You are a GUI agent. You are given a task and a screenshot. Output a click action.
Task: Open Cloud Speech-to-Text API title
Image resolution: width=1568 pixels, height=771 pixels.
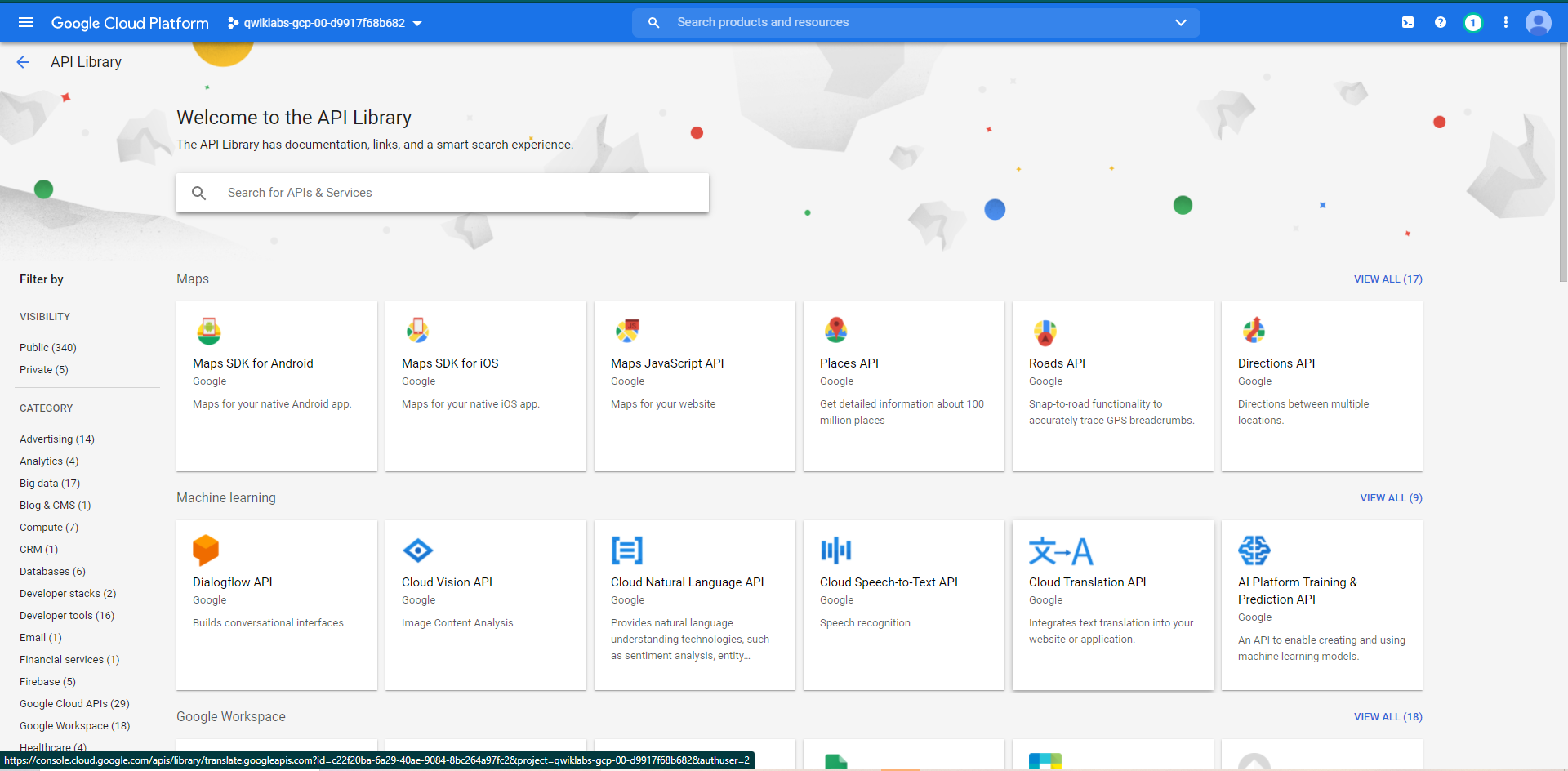pyautogui.click(x=889, y=582)
